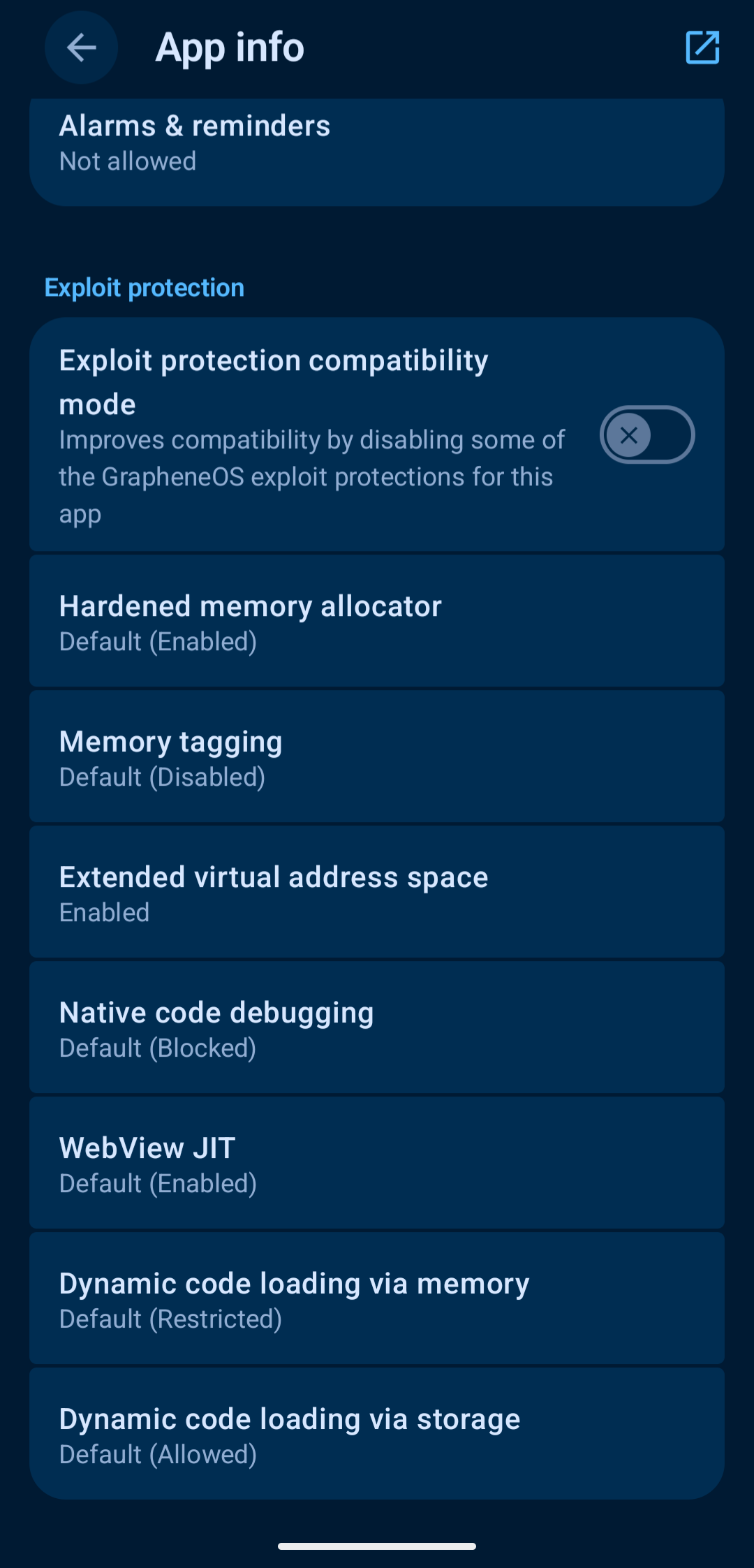Screen dimensions: 754x1568
Task: Tap 'Default (Blocked)' status text
Action: pyautogui.click(x=158, y=1048)
